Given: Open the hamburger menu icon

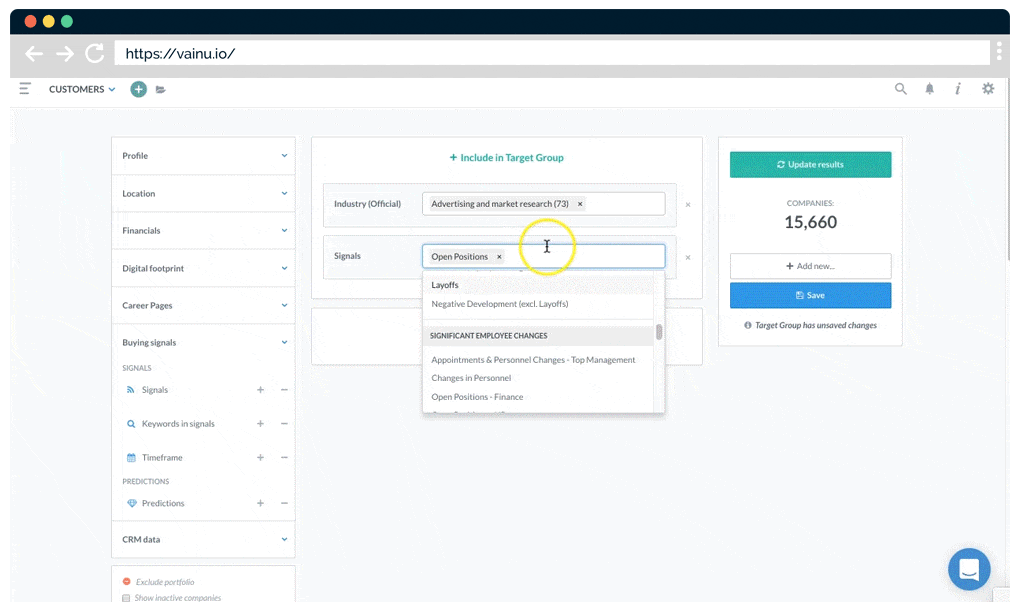Looking at the screenshot, I should tap(25, 89).
